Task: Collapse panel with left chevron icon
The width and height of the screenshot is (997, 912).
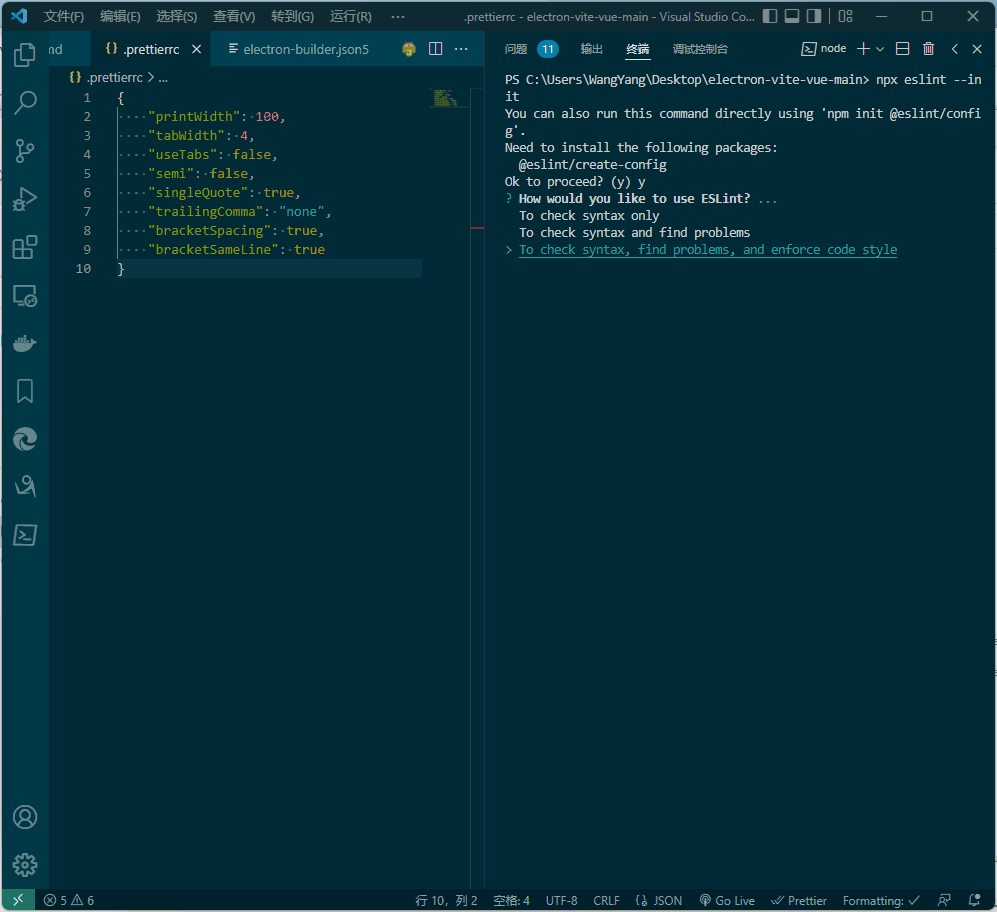Action: (x=954, y=49)
